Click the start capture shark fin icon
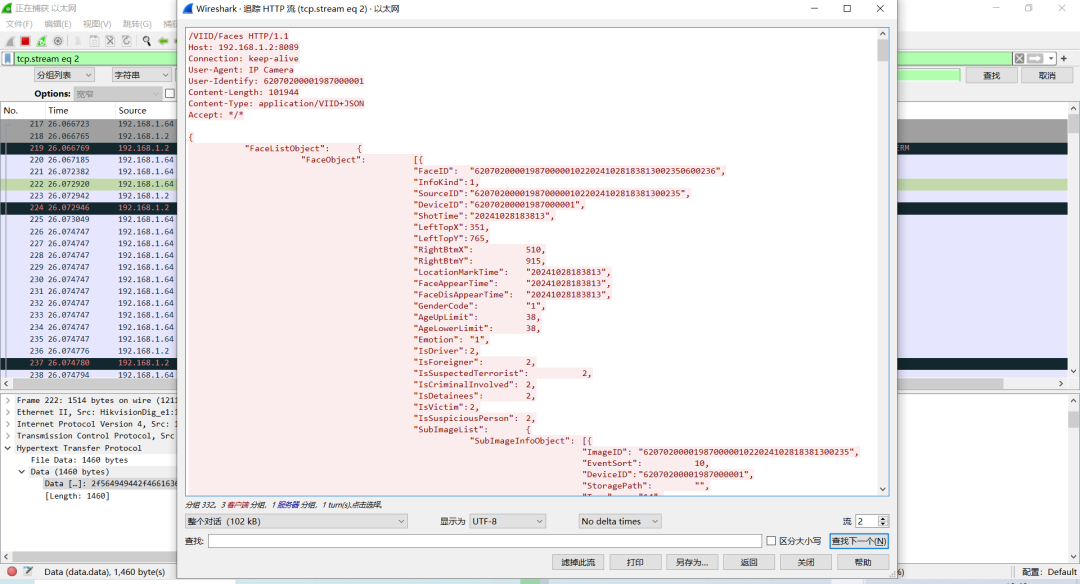Viewport: 1080px width, 584px height. (10, 41)
